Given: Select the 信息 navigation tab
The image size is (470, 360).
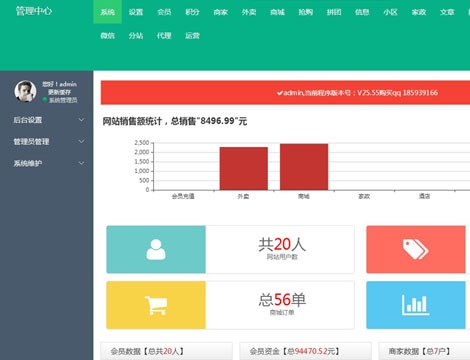Looking at the screenshot, I should coord(362,12).
